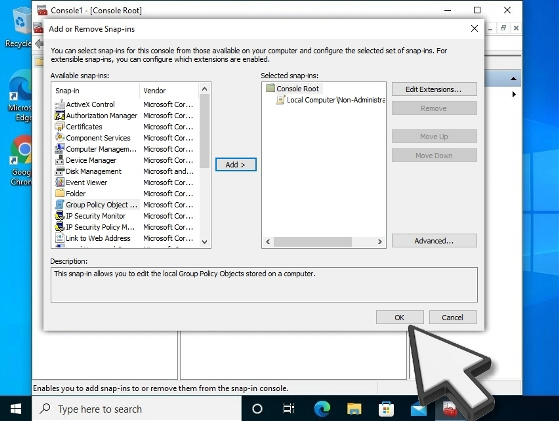Select the Authorization Manager snap-in icon
The height and width of the screenshot is (421, 559).
60,115
